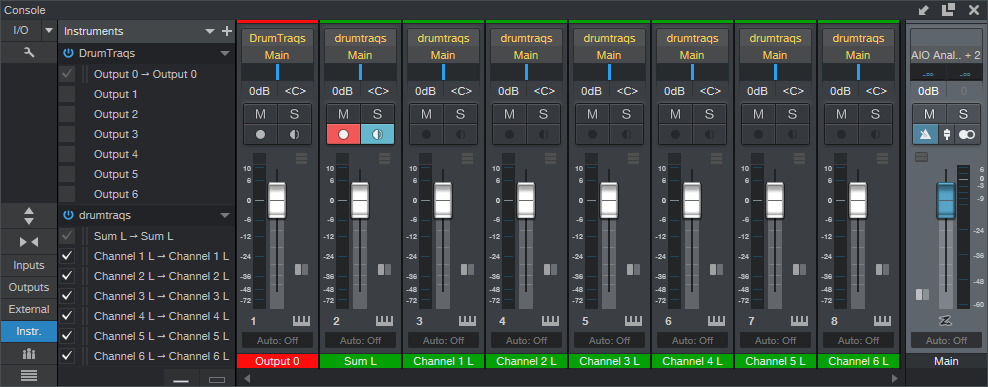Uncheck Channel 6 L output
The height and width of the screenshot is (387, 988).
pos(67,356)
